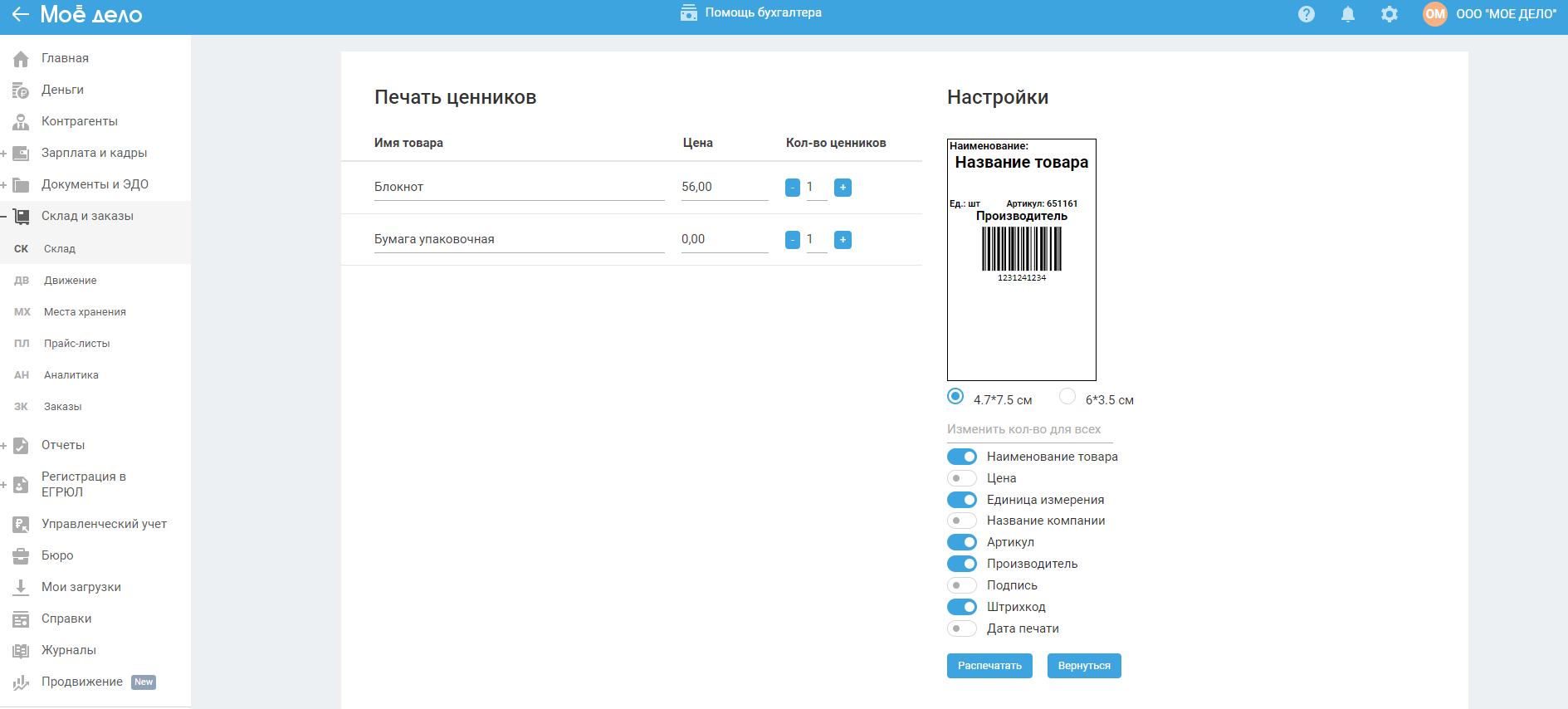Open settings gear icon in header

tap(1389, 14)
